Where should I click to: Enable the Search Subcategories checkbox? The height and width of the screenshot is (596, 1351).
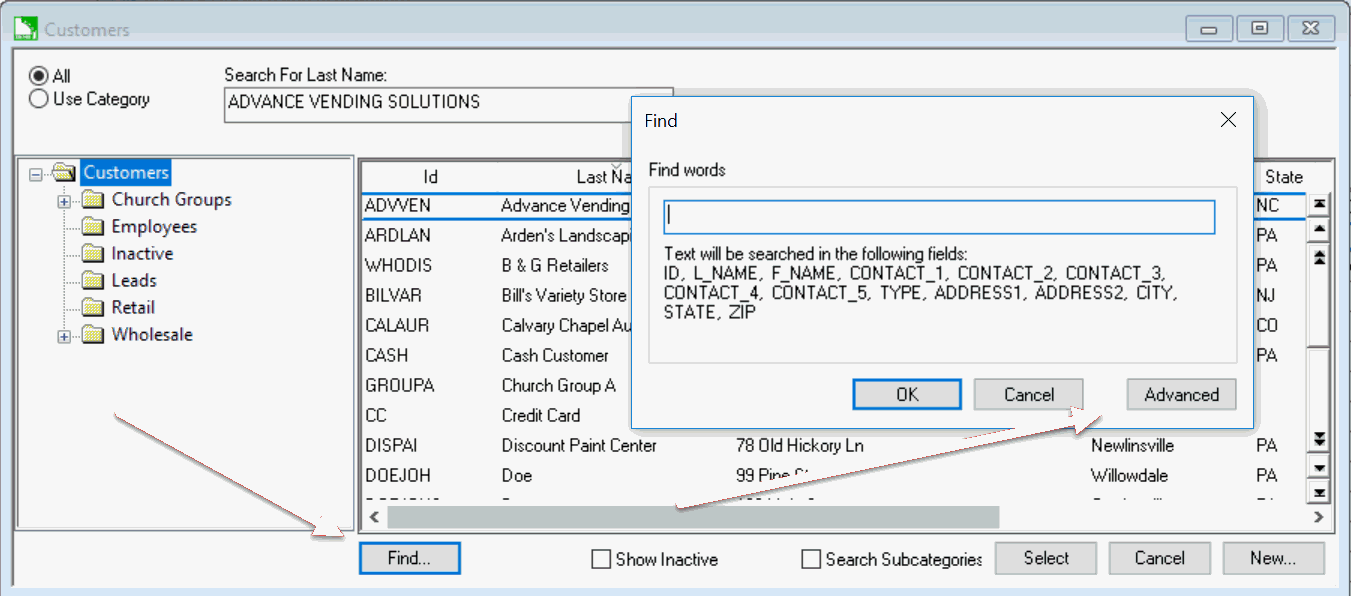pos(811,559)
